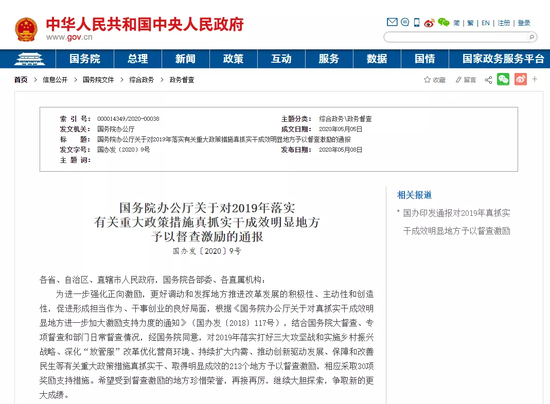The width and height of the screenshot is (550, 404).
Task: Click 中华人民共和国中央人民政府 site title
Action: [145, 24]
